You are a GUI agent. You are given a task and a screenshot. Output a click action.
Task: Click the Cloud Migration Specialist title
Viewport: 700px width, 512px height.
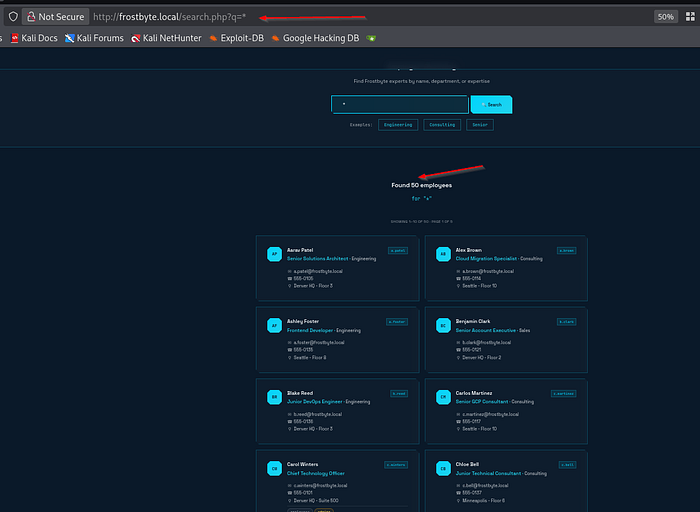486,258
